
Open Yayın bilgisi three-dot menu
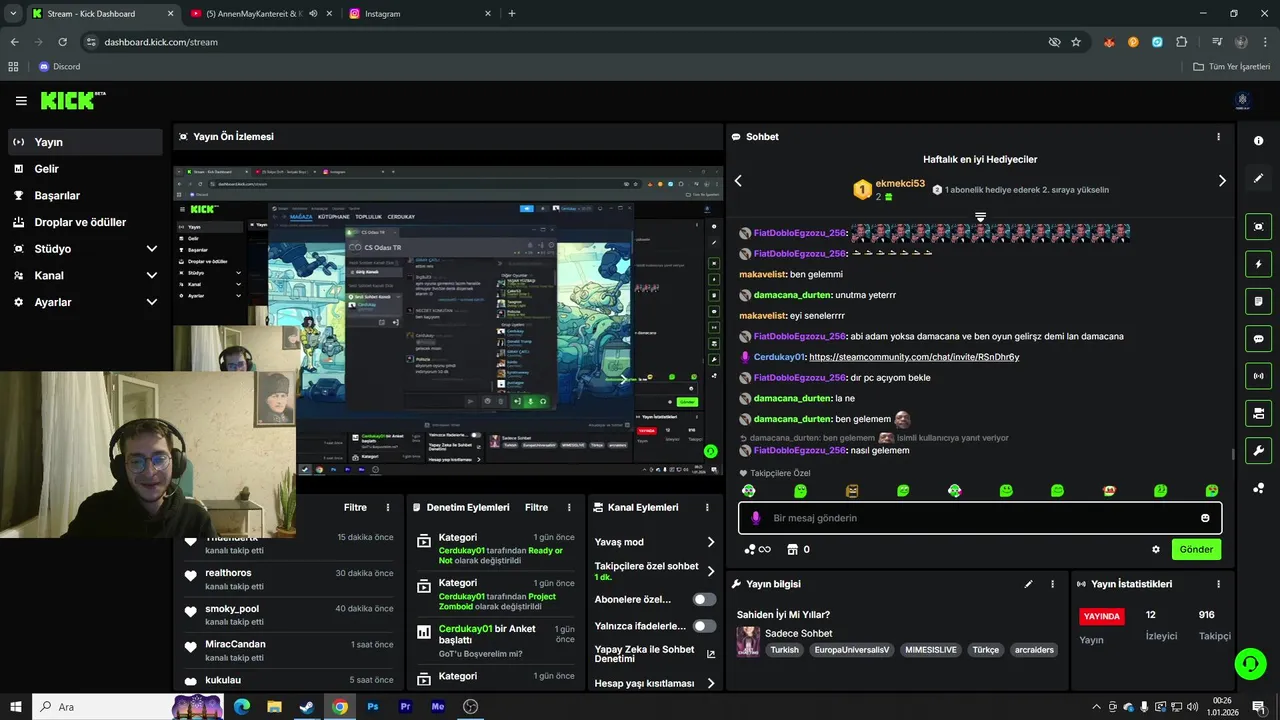[x=1052, y=584]
